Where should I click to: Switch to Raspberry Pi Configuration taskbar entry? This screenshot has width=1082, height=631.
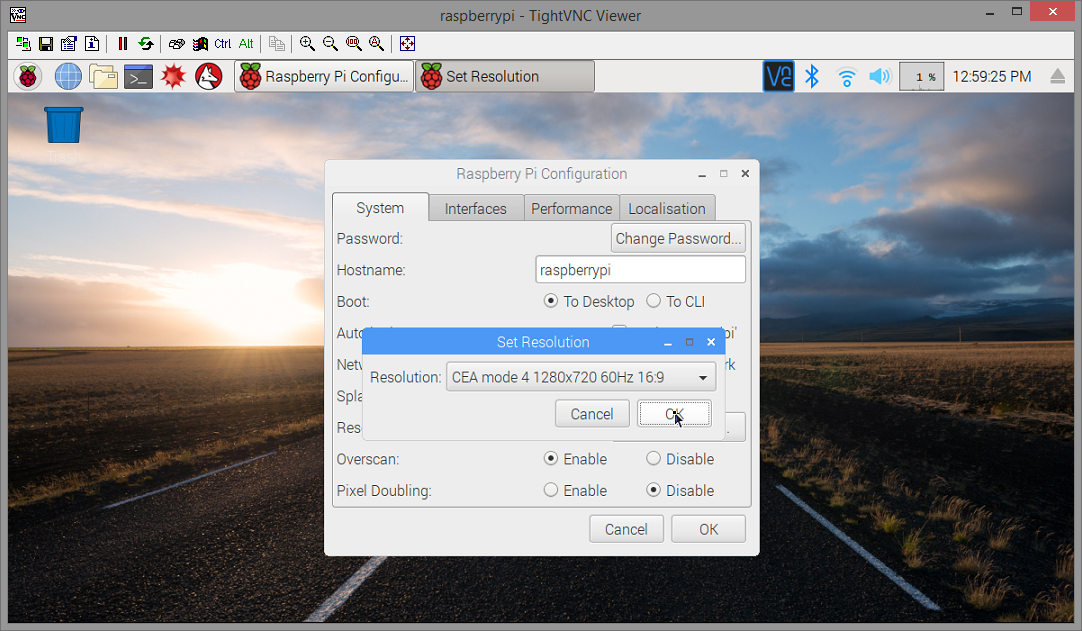coord(324,77)
